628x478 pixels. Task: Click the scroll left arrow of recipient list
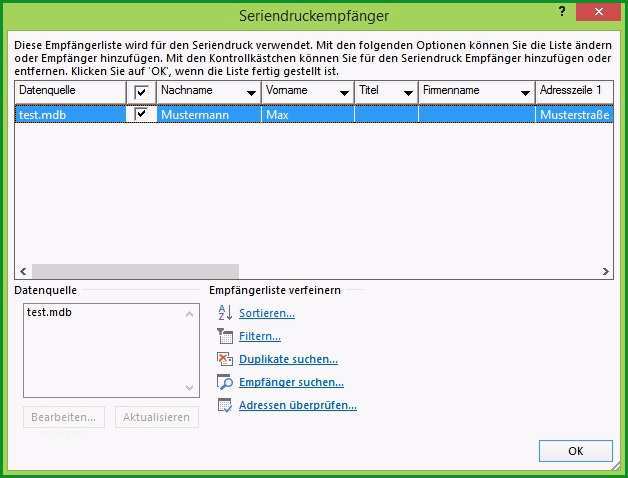23,271
